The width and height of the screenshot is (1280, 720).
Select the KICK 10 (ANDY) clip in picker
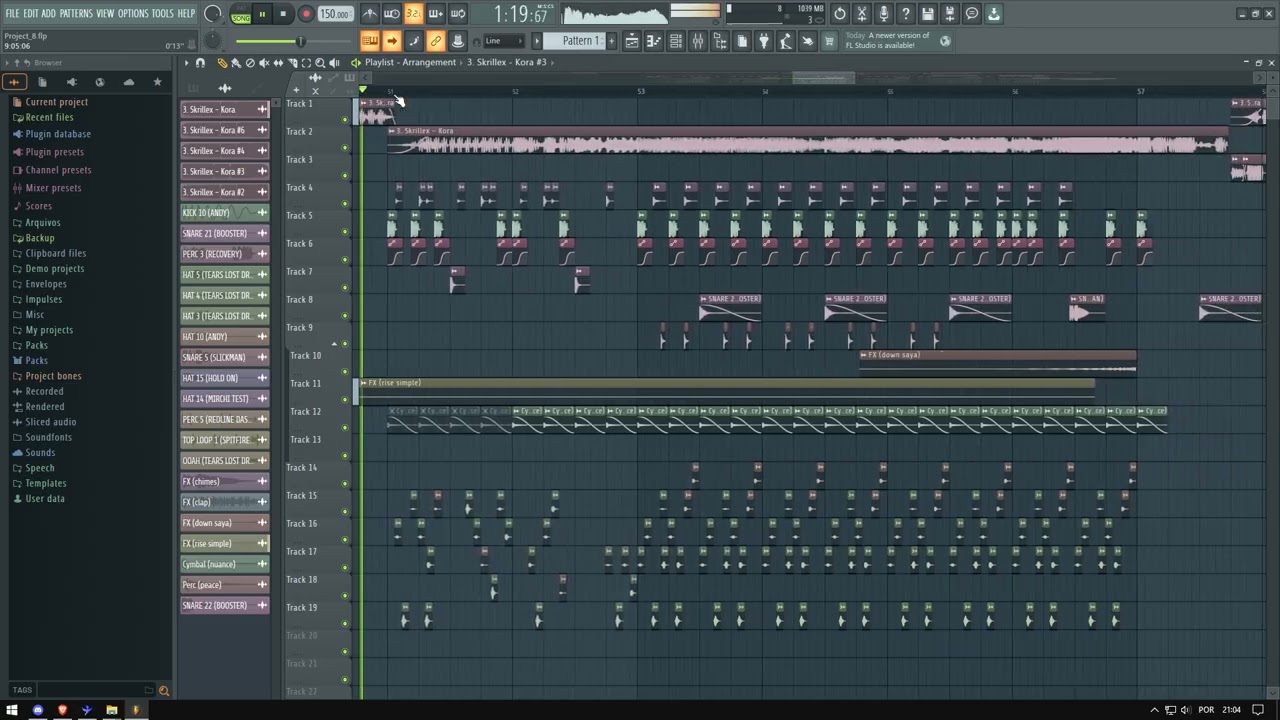pos(224,213)
